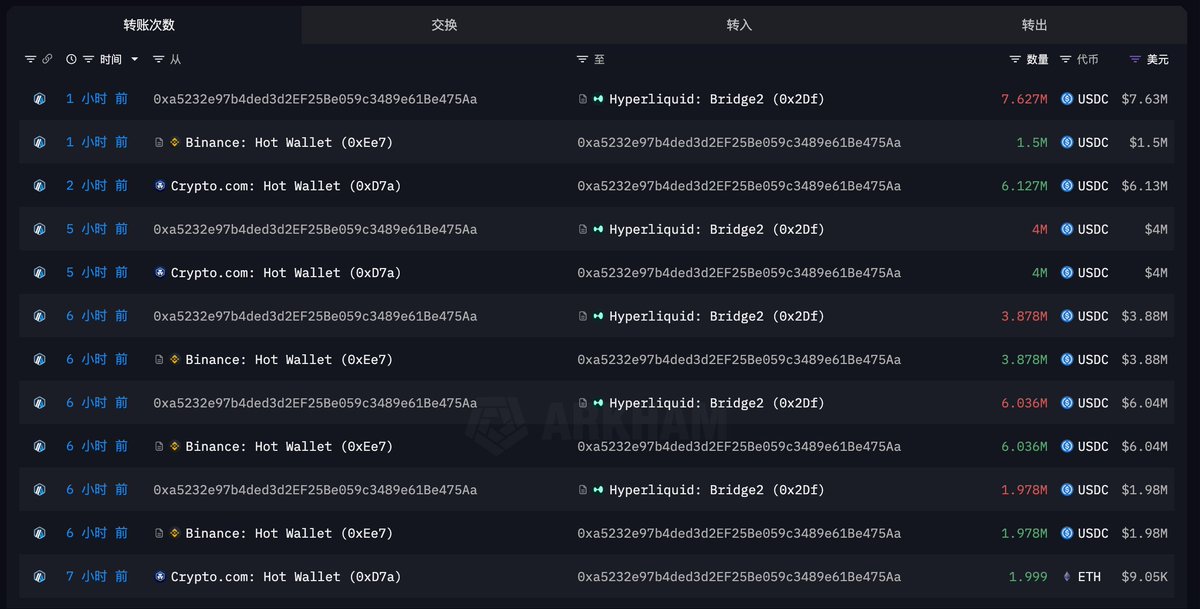
Task: Go to the 转出 tab
Action: click(1035, 25)
